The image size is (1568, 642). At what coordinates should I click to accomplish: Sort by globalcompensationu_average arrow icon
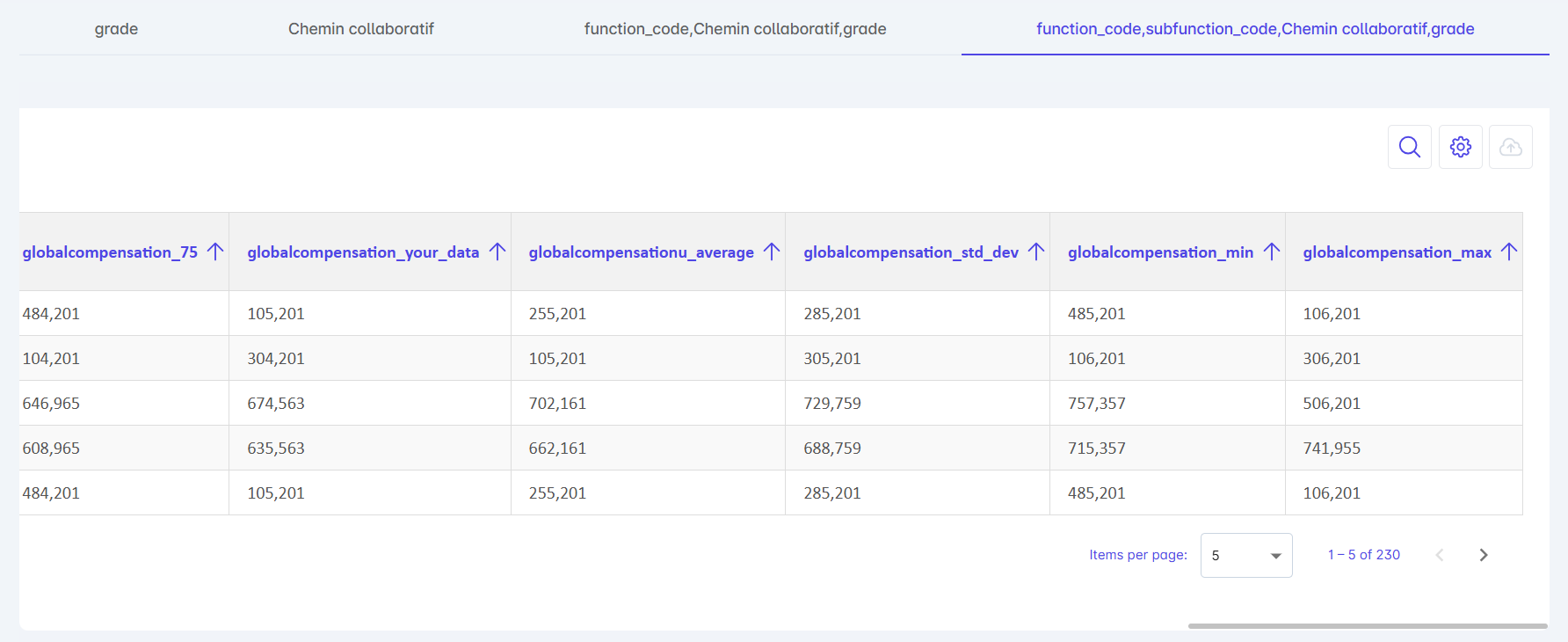pyautogui.click(x=772, y=252)
